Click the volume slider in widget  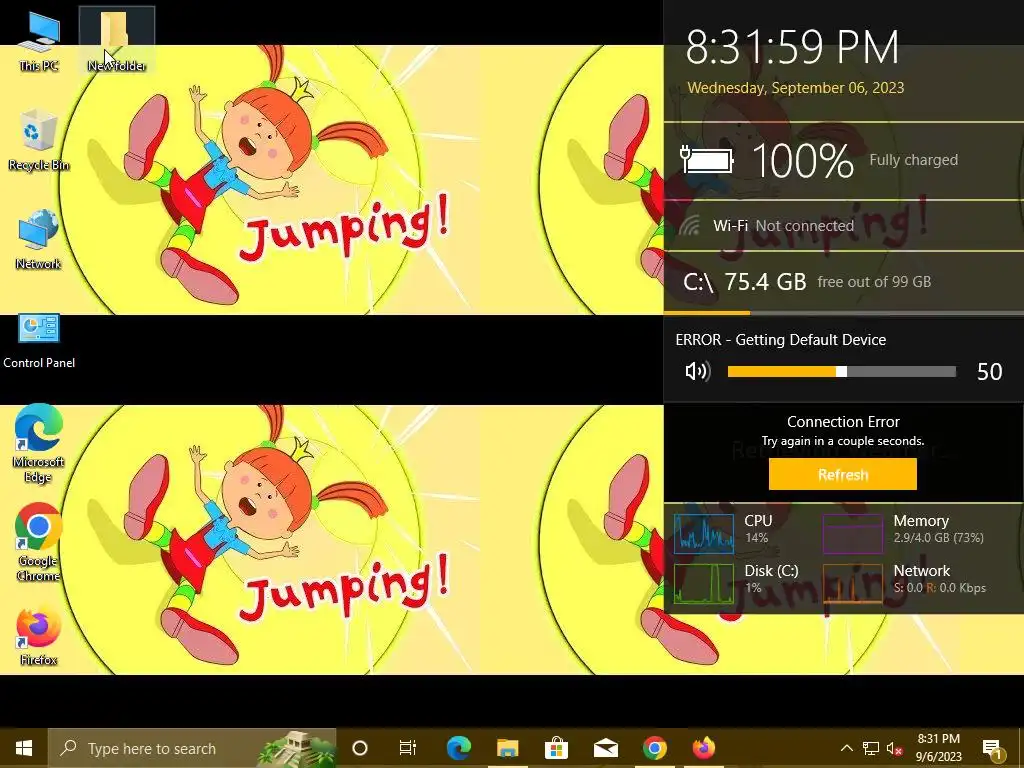click(841, 372)
